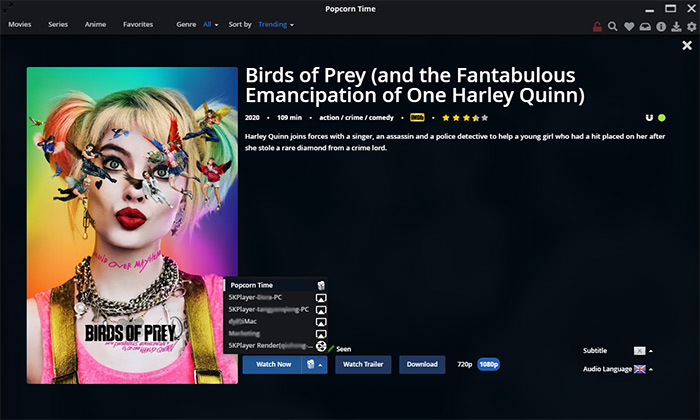Switch to the Anime tab
Screen dimensions: 700x420
click(x=96, y=25)
